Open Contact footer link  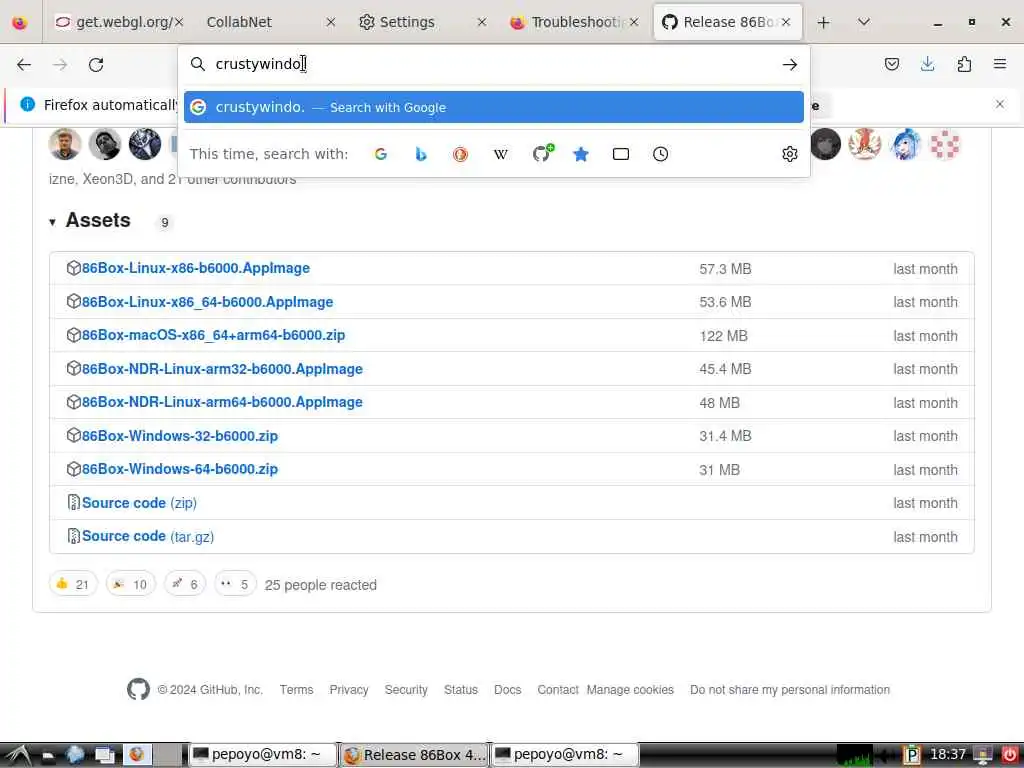point(558,690)
